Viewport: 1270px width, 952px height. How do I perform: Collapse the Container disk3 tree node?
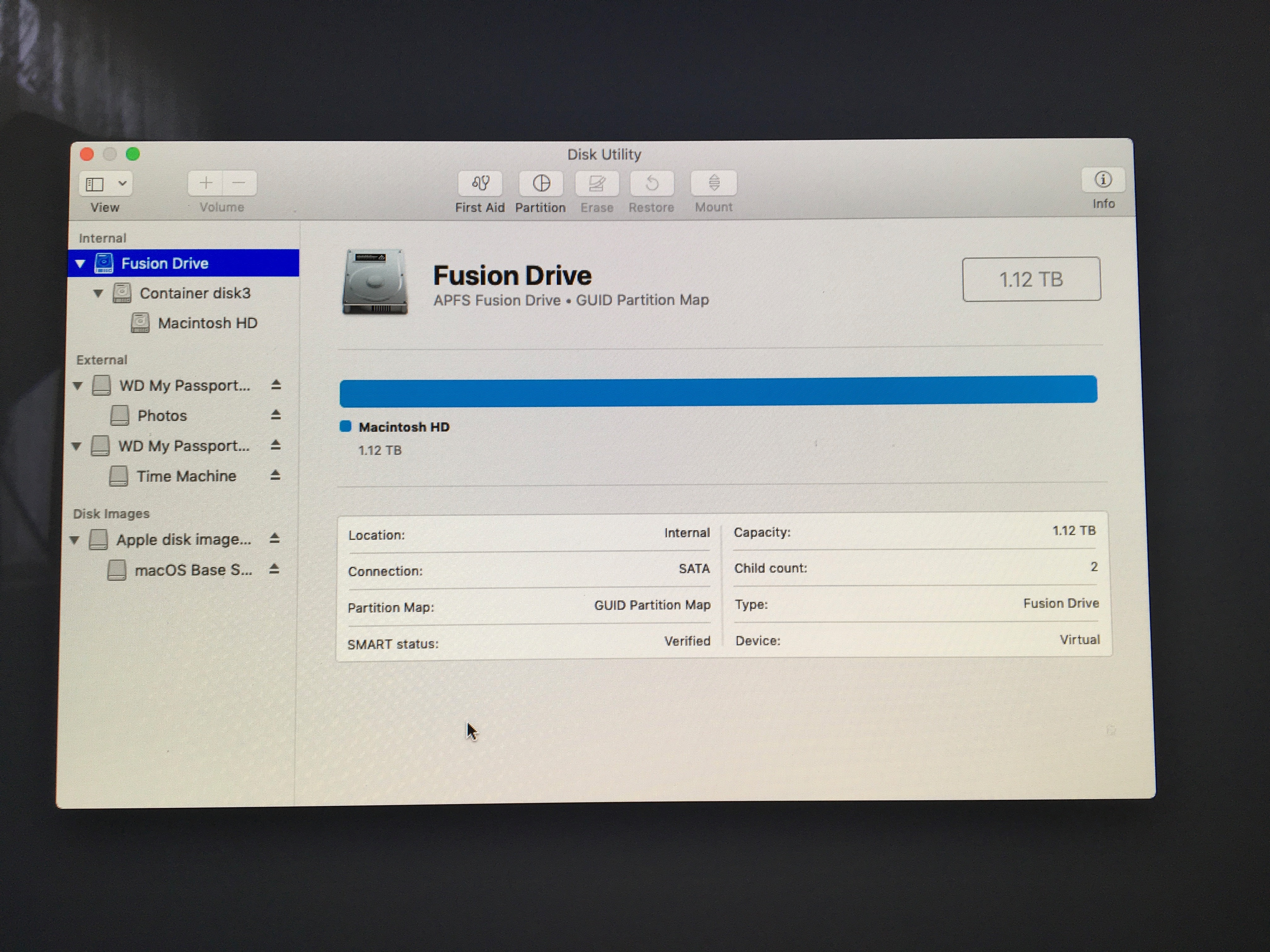[x=98, y=294]
